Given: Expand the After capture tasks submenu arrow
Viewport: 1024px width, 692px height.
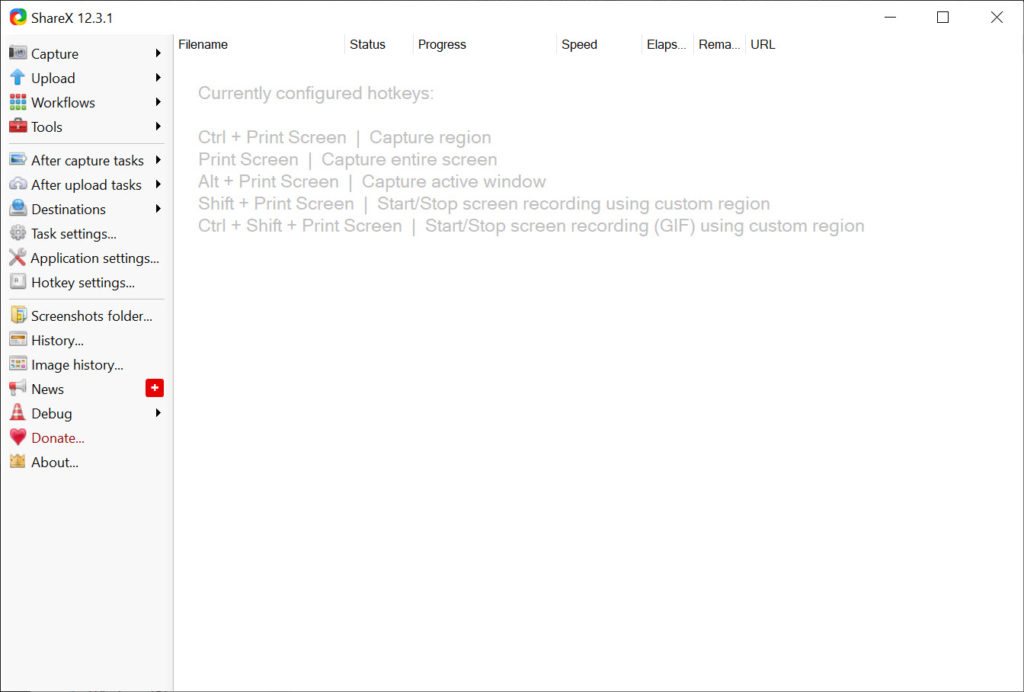Looking at the screenshot, I should (x=158, y=160).
